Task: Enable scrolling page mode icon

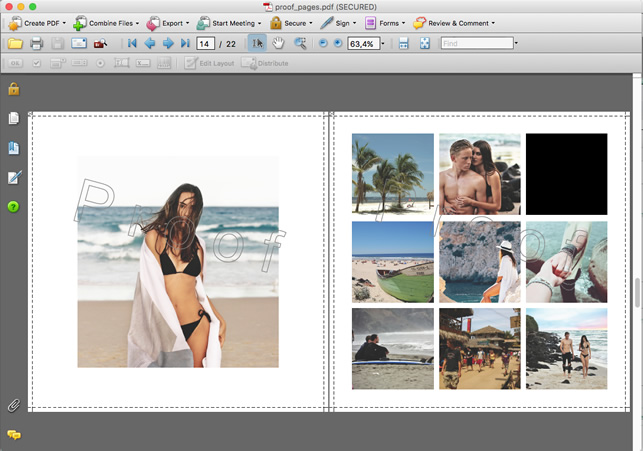Action: (x=404, y=43)
